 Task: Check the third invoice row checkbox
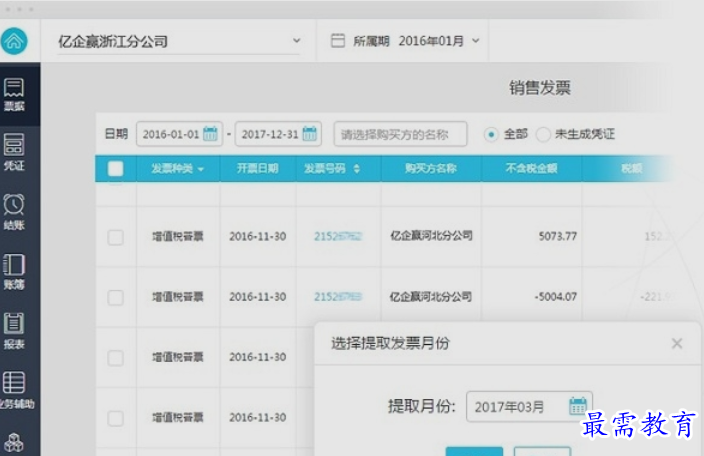(x=115, y=358)
